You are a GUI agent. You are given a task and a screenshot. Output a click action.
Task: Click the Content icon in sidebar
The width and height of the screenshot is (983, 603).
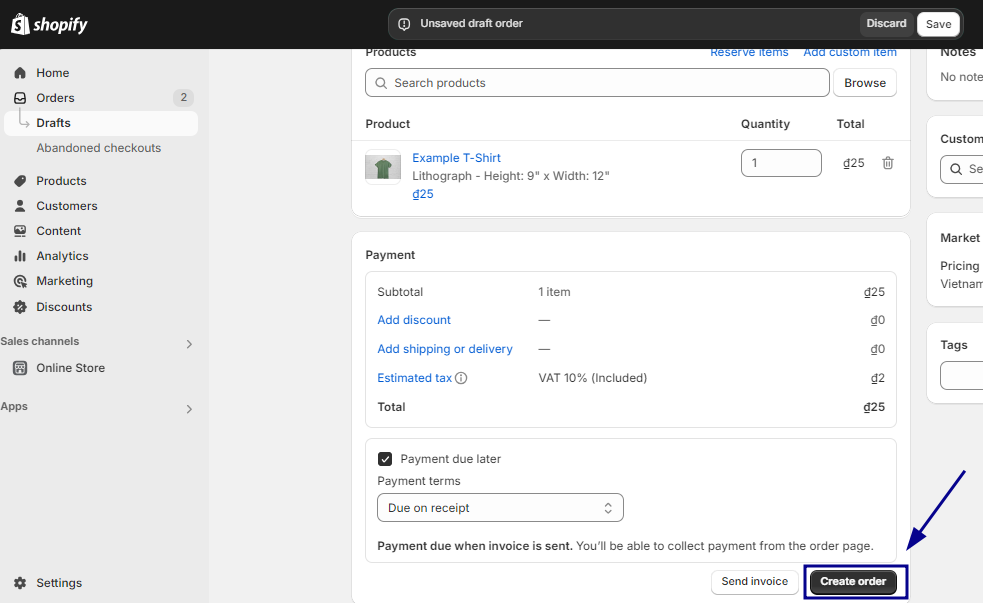[20, 231]
